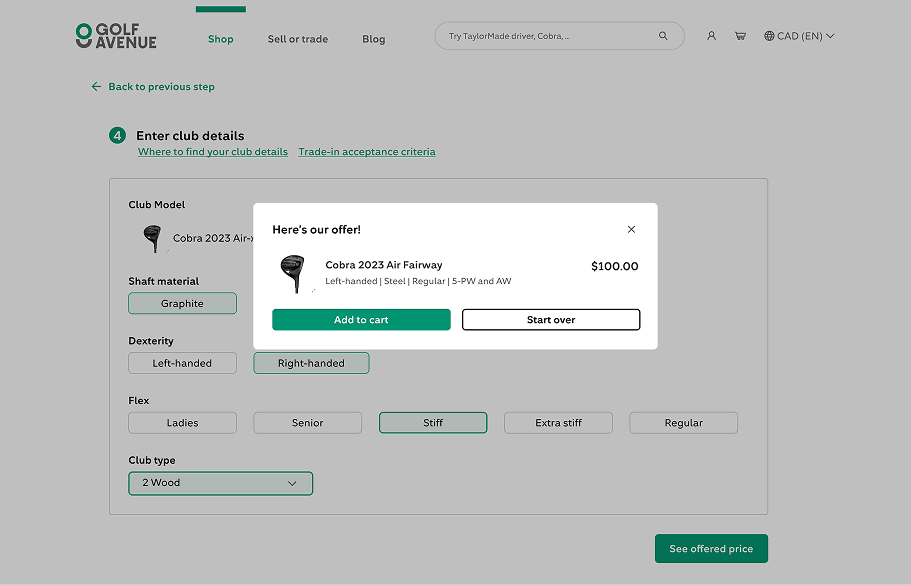Close the offer dialog with X
This screenshot has height=585, width=911.
(631, 229)
